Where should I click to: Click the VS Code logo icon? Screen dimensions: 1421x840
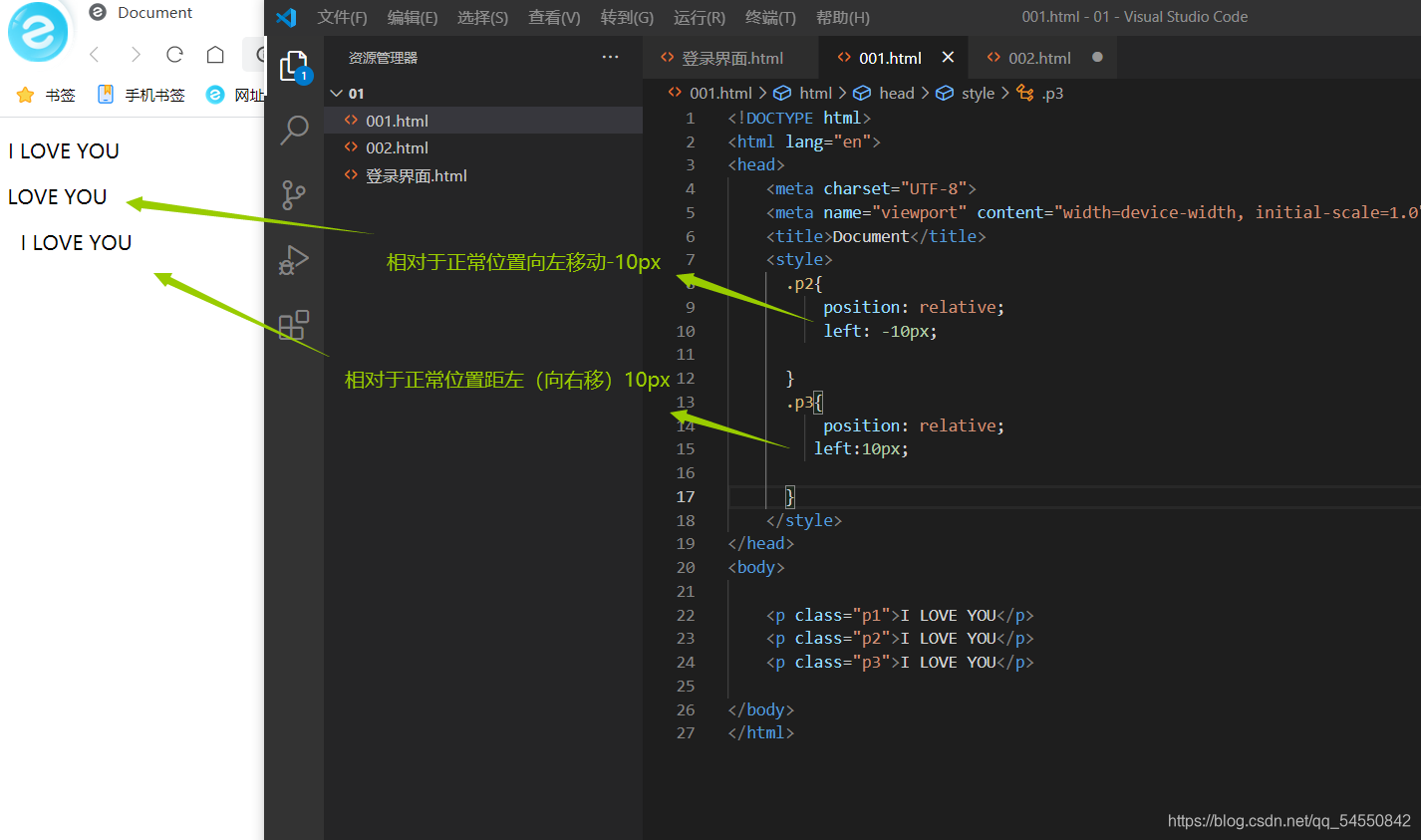click(x=286, y=17)
